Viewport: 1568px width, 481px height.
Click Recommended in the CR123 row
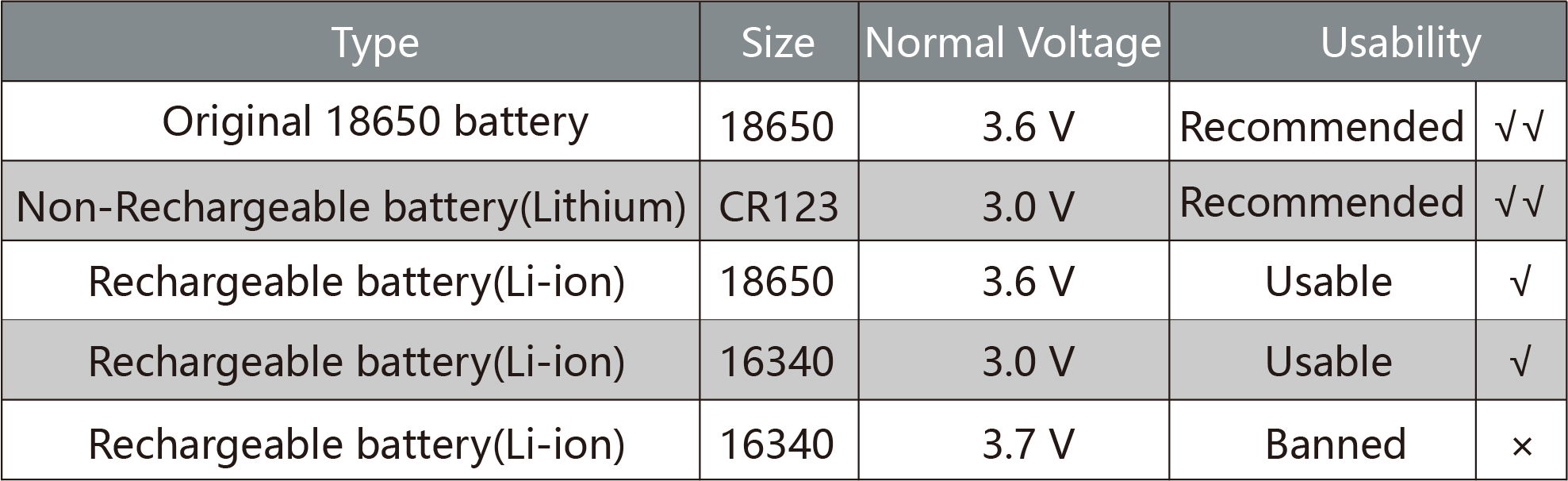(1321, 202)
